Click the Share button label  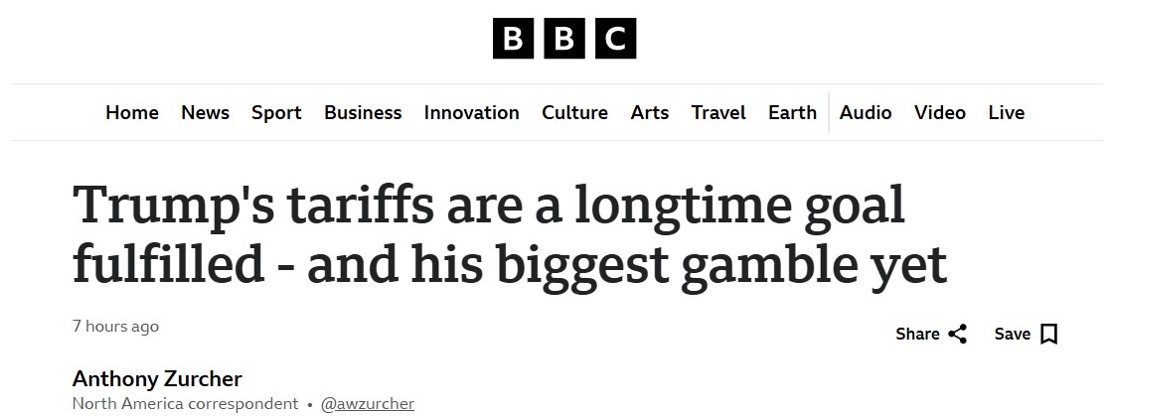click(x=917, y=334)
